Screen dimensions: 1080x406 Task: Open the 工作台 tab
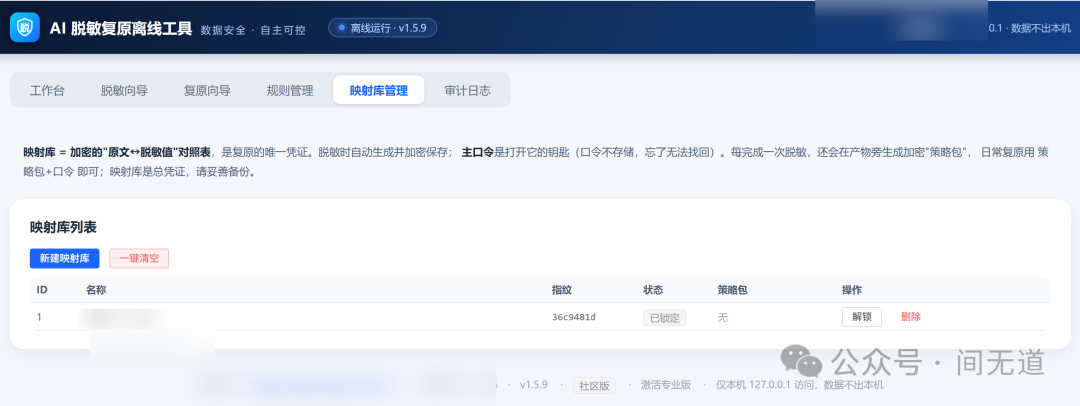coord(48,90)
